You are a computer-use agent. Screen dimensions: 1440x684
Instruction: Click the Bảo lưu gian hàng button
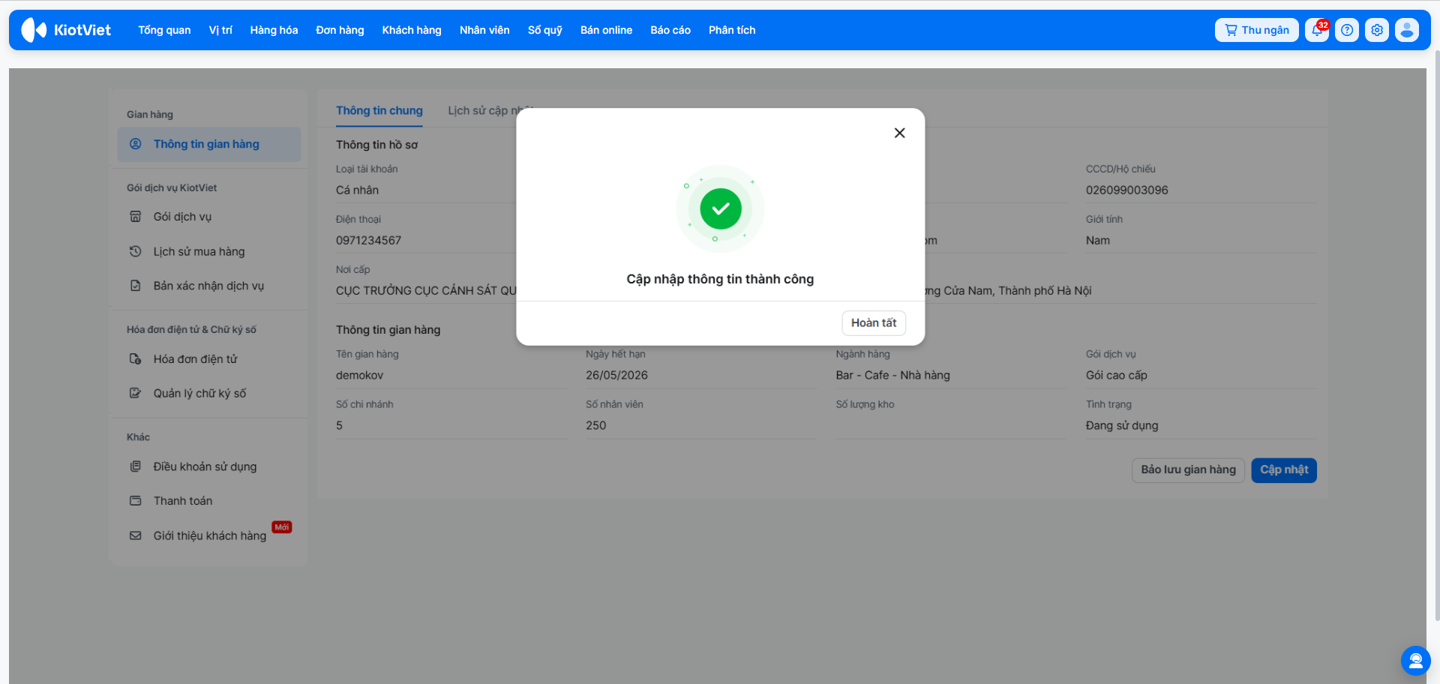(x=1188, y=470)
